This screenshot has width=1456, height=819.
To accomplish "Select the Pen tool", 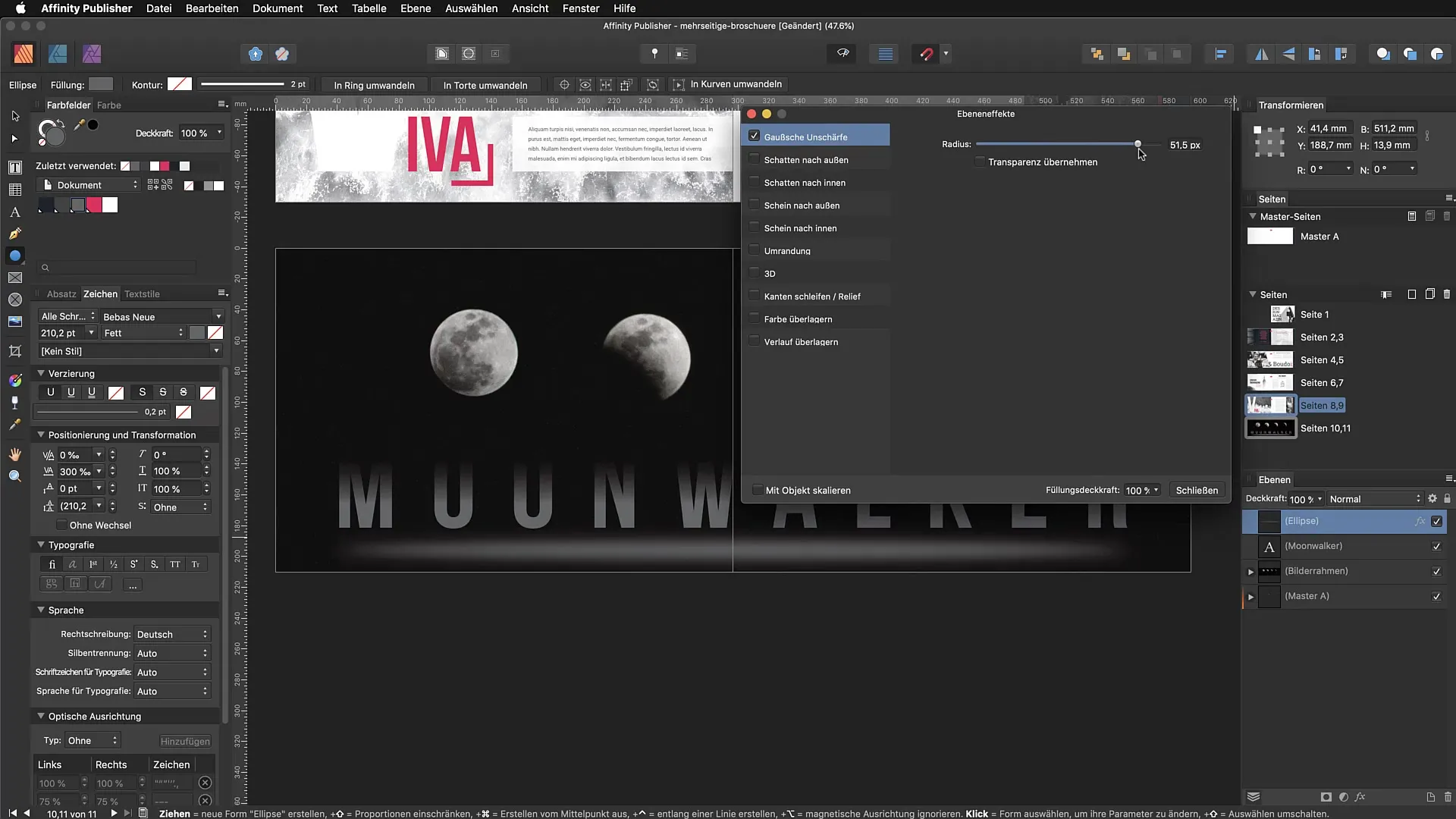I will coord(15,234).
